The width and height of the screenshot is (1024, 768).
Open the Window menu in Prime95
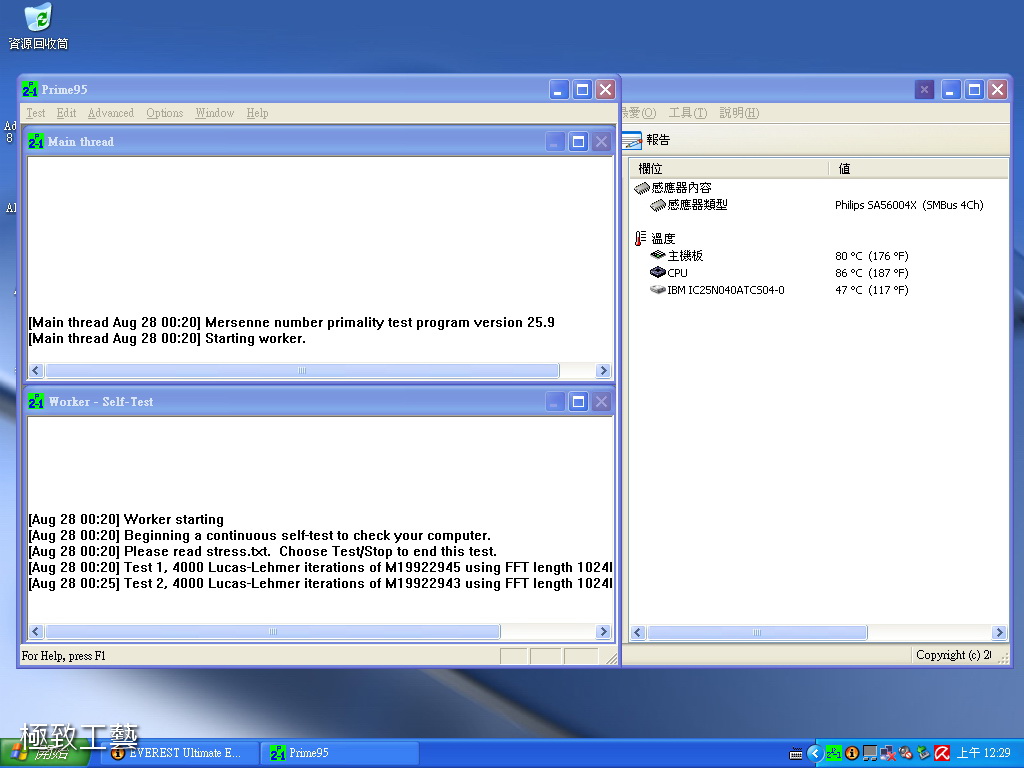[214, 113]
